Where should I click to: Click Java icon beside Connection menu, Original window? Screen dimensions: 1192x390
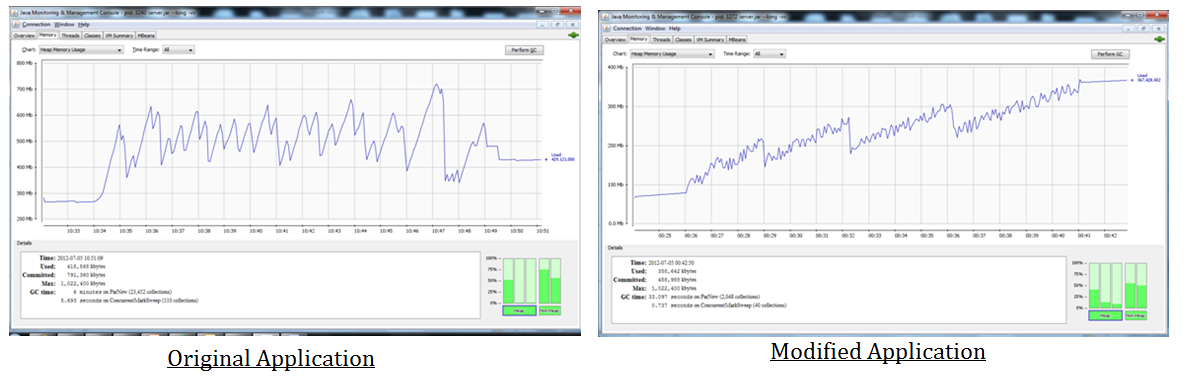pyautogui.click(x=16, y=24)
